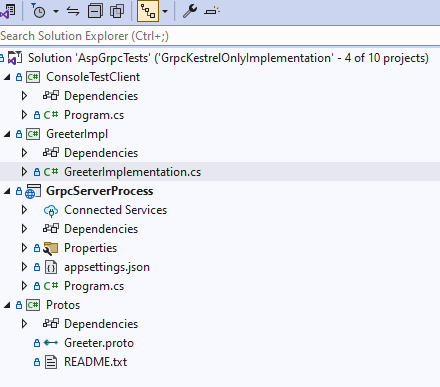Viewport: 440px width, 387px height.
Task: Click the Search Solution Explorer field
Action: pyautogui.click(x=220, y=36)
